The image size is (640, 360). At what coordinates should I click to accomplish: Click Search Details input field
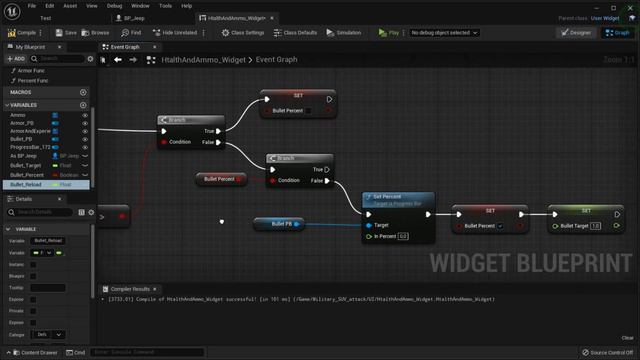[x=40, y=212]
